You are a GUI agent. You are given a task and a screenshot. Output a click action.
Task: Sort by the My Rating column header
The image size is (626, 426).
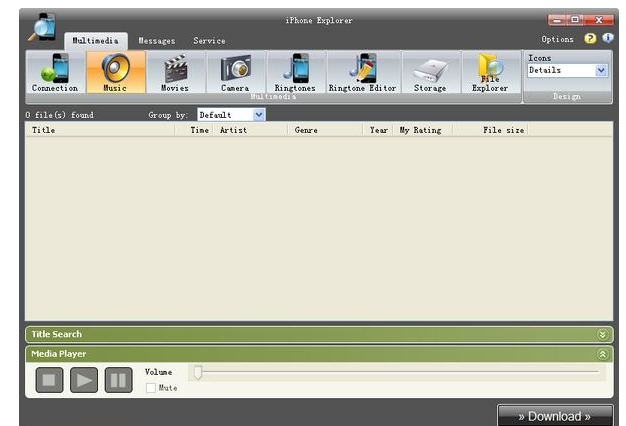pyautogui.click(x=423, y=130)
